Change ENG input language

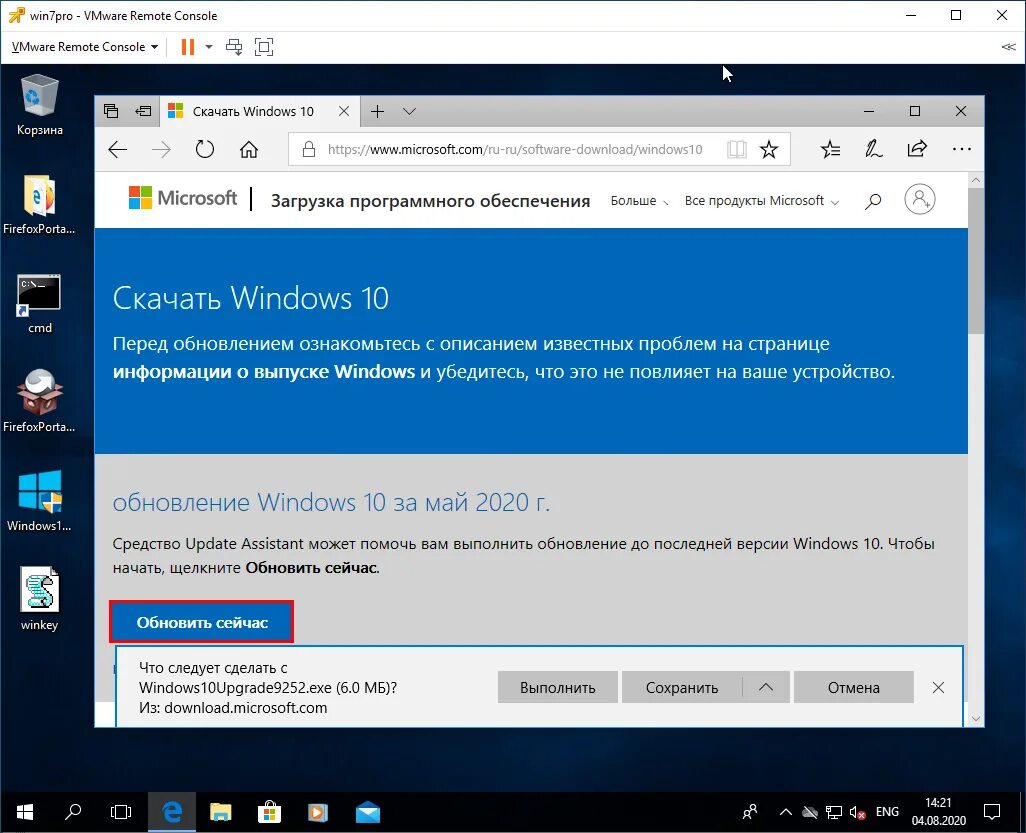[887, 812]
